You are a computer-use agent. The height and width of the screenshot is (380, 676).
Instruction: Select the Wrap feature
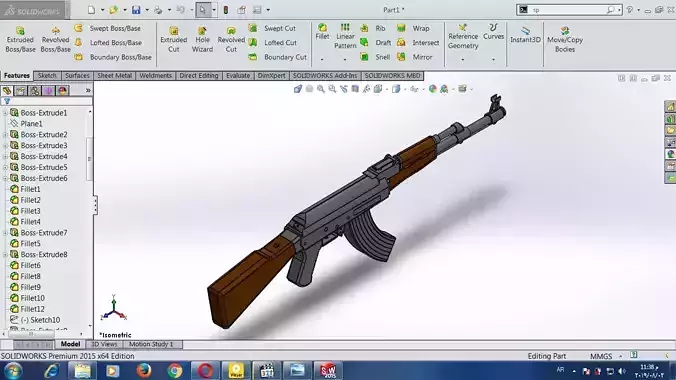tap(413, 28)
